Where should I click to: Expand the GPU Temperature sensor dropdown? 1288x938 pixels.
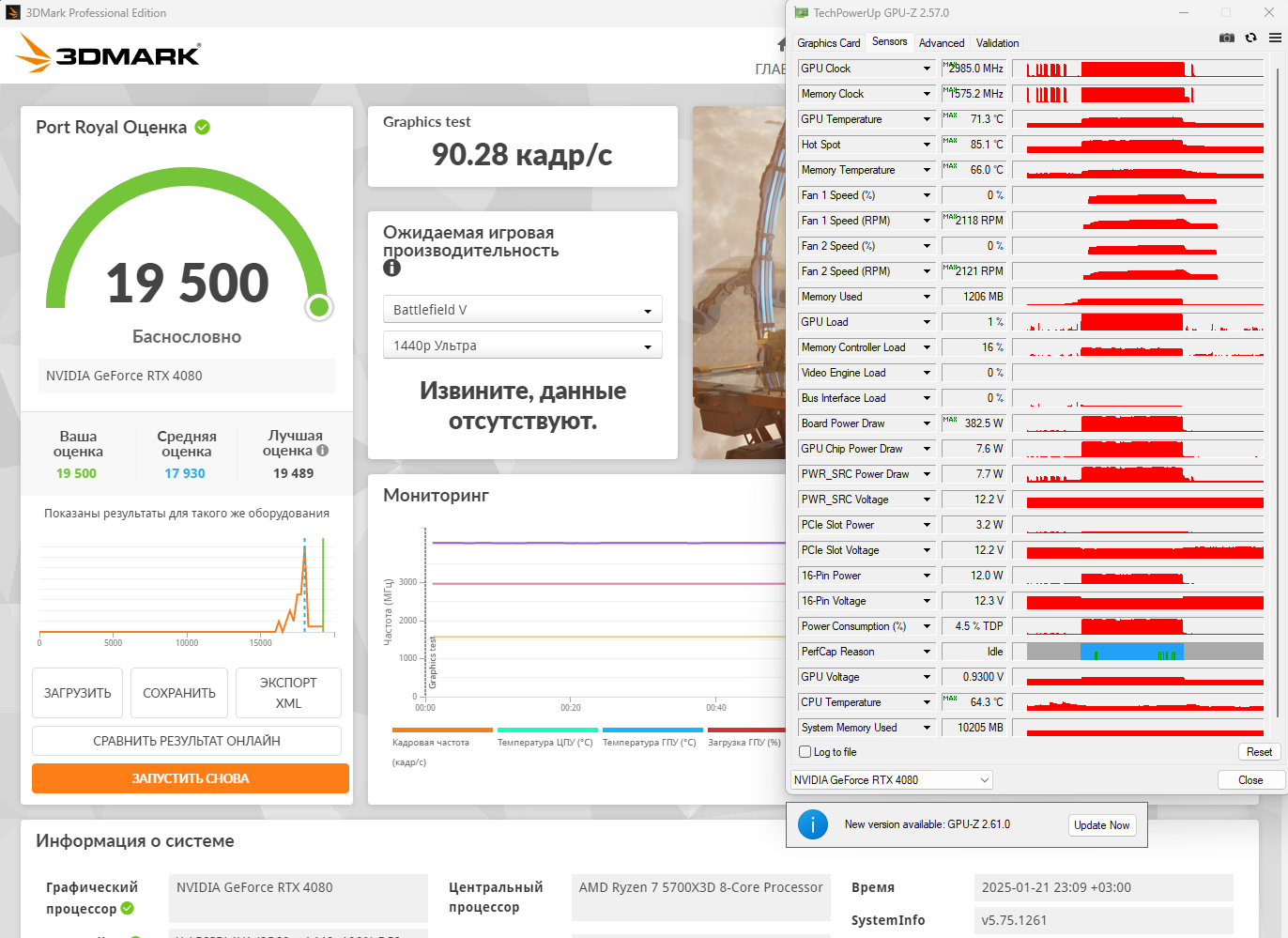[x=927, y=119]
